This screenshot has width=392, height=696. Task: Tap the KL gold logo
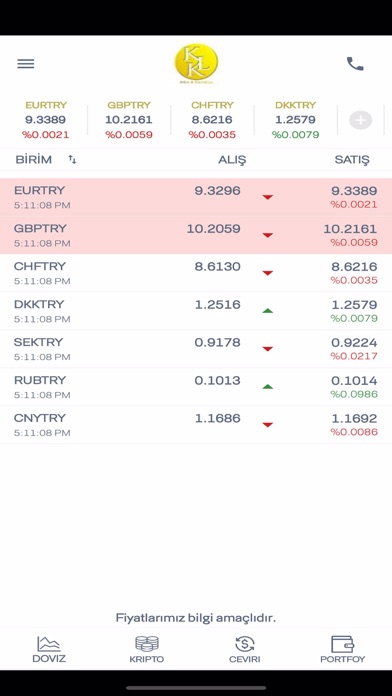click(196, 63)
